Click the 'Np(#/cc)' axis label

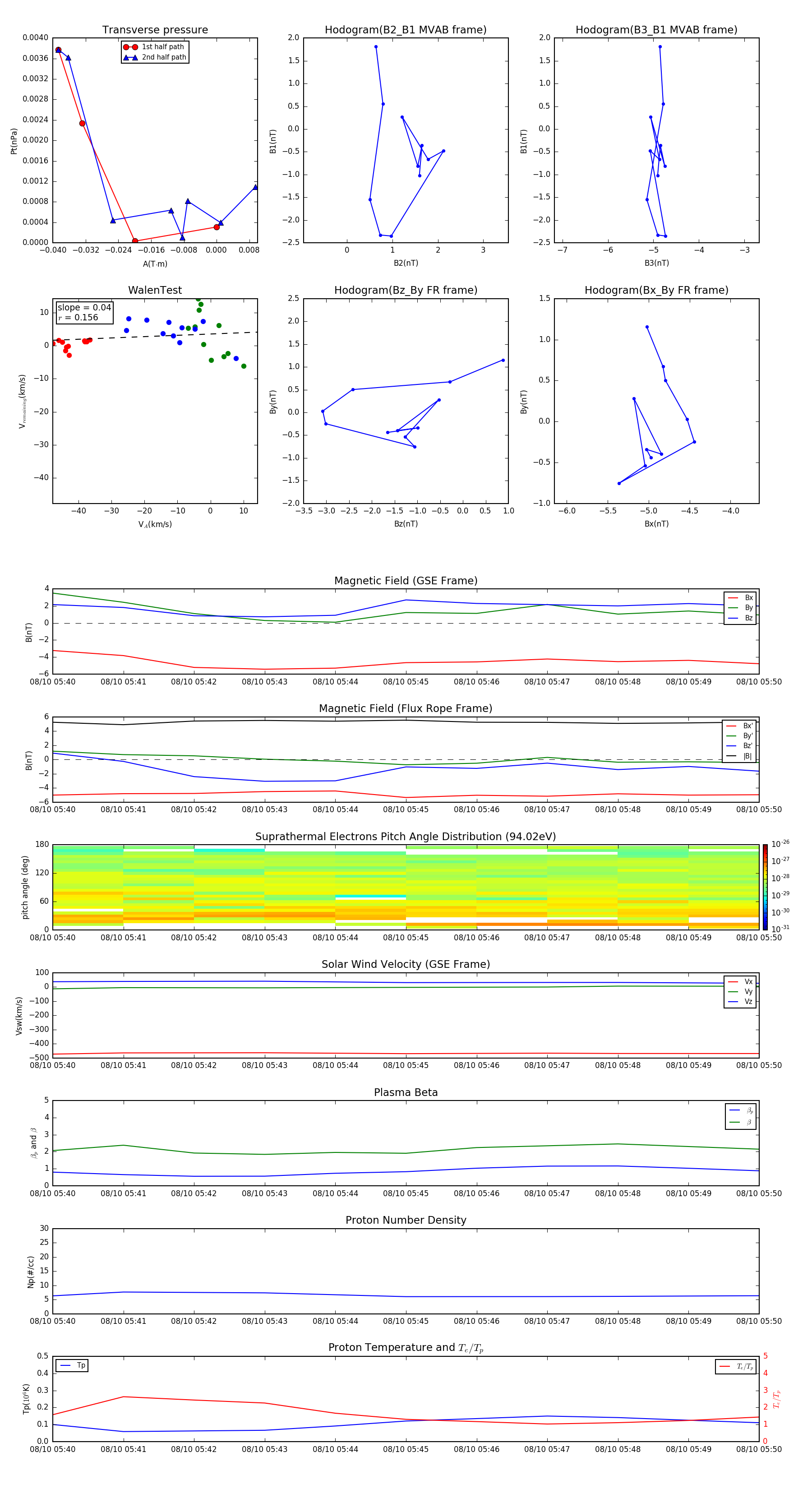pos(31,1272)
